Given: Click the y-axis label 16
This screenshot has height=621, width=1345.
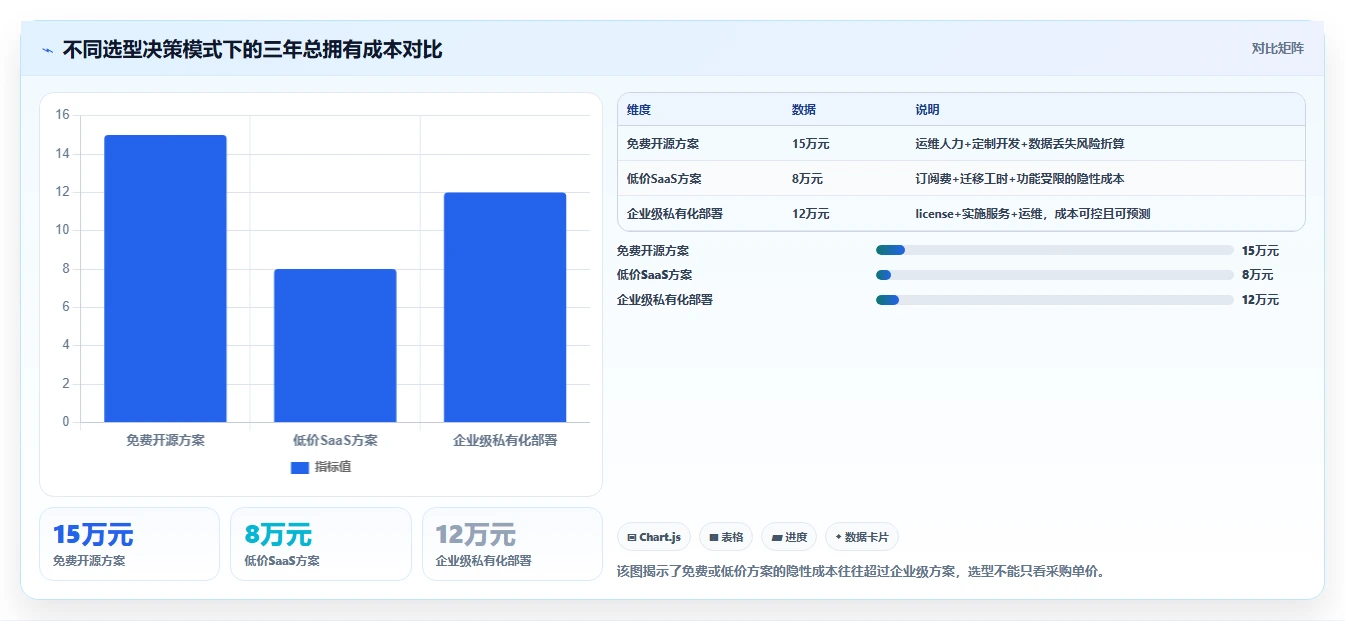Looking at the screenshot, I should point(62,115).
